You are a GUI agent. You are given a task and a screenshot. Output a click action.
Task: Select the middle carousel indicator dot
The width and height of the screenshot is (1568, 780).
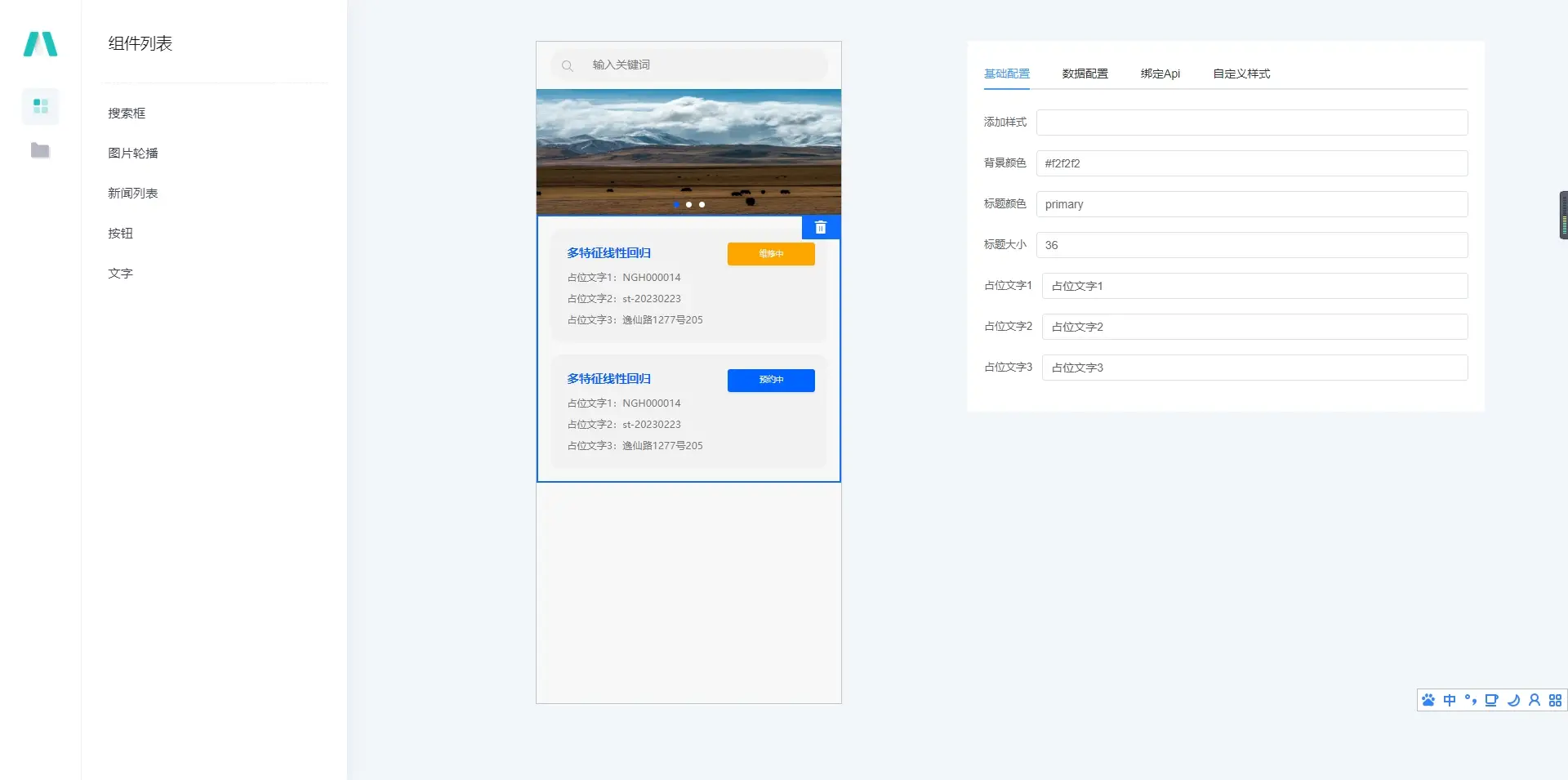coord(688,205)
